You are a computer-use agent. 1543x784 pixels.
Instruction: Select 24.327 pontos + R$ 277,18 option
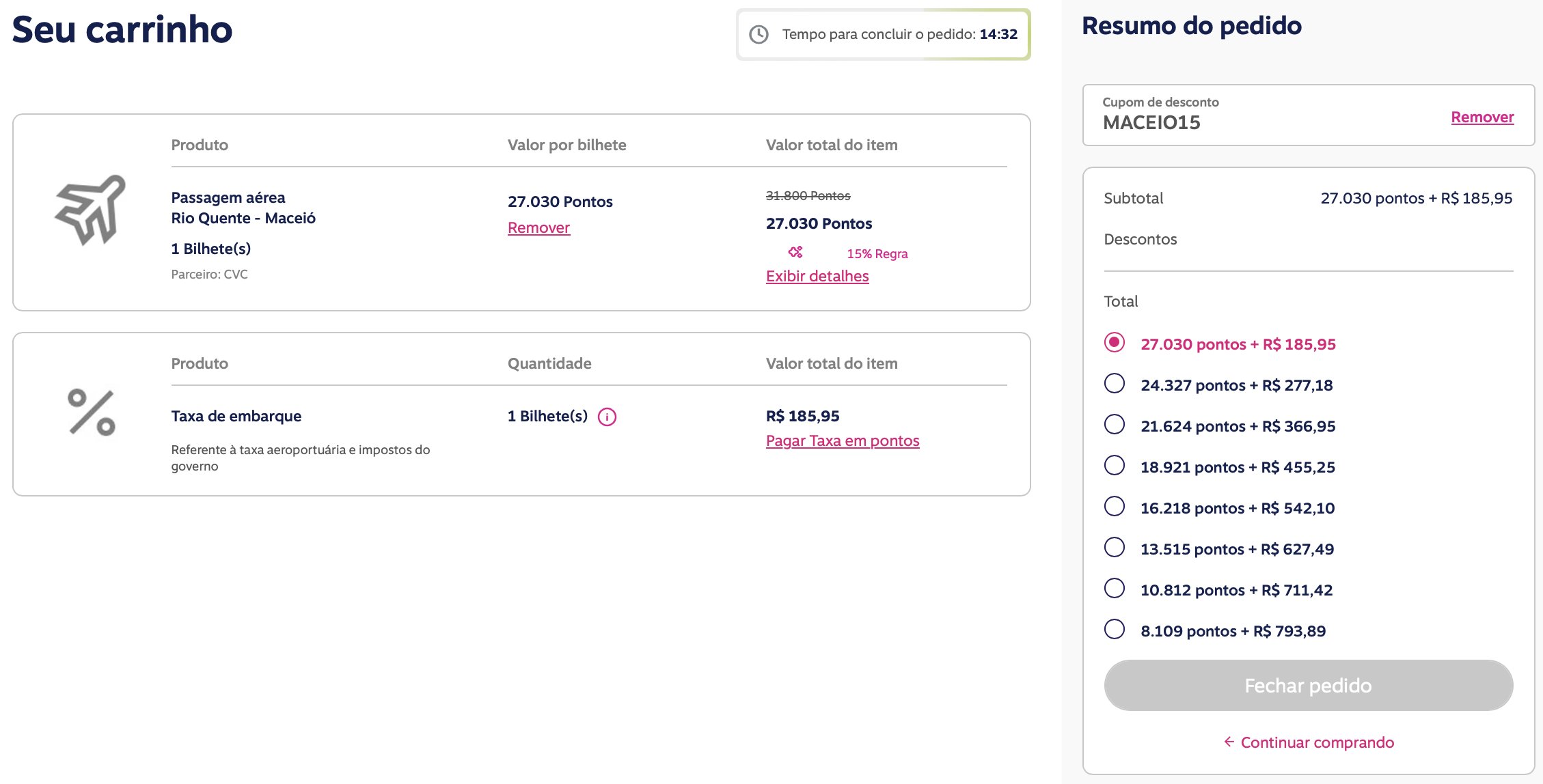(x=1115, y=383)
